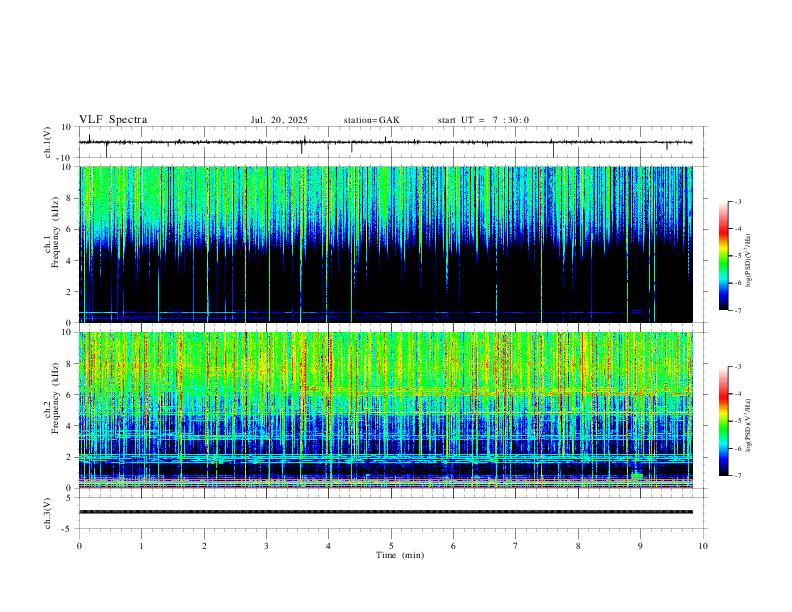Click the '-3' label on ch.1 color bar
The height and width of the screenshot is (612, 792).
pos(738,201)
